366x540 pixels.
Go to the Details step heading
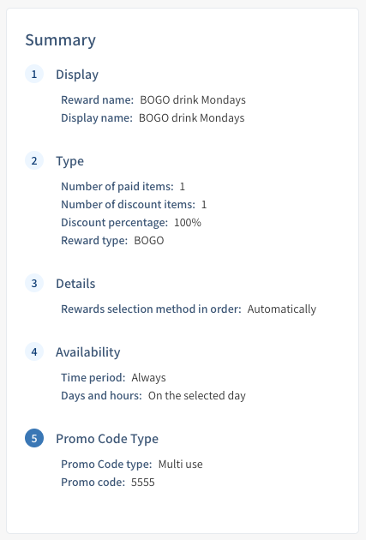[x=75, y=283]
